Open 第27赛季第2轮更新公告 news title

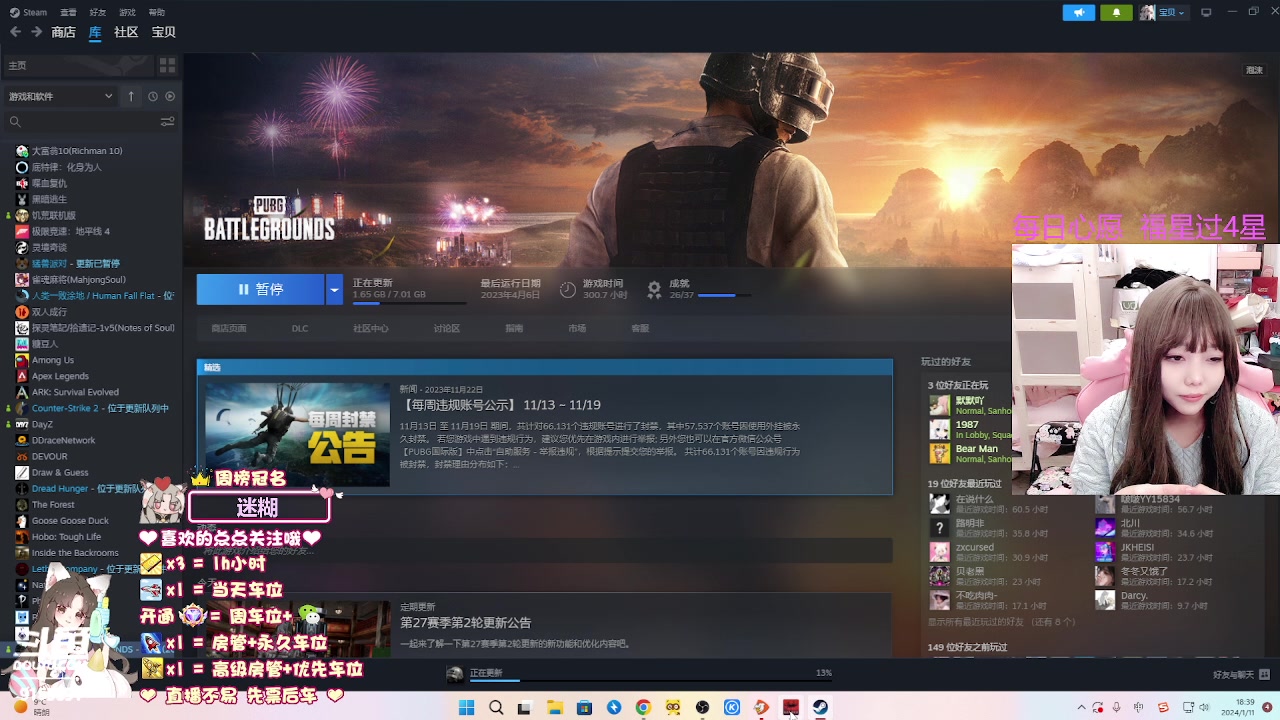tap(466, 623)
